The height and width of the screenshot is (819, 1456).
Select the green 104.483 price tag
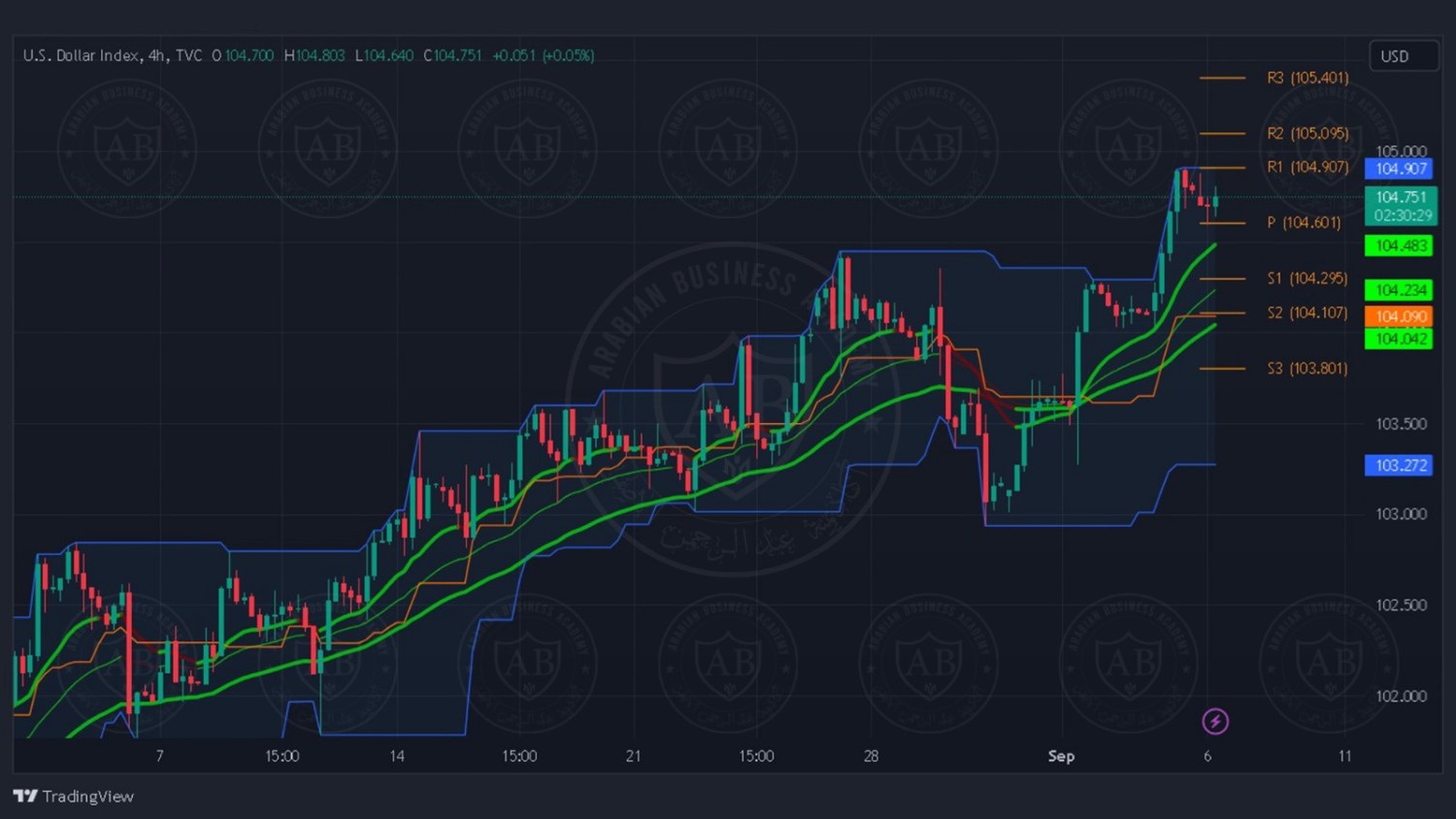(x=1400, y=246)
